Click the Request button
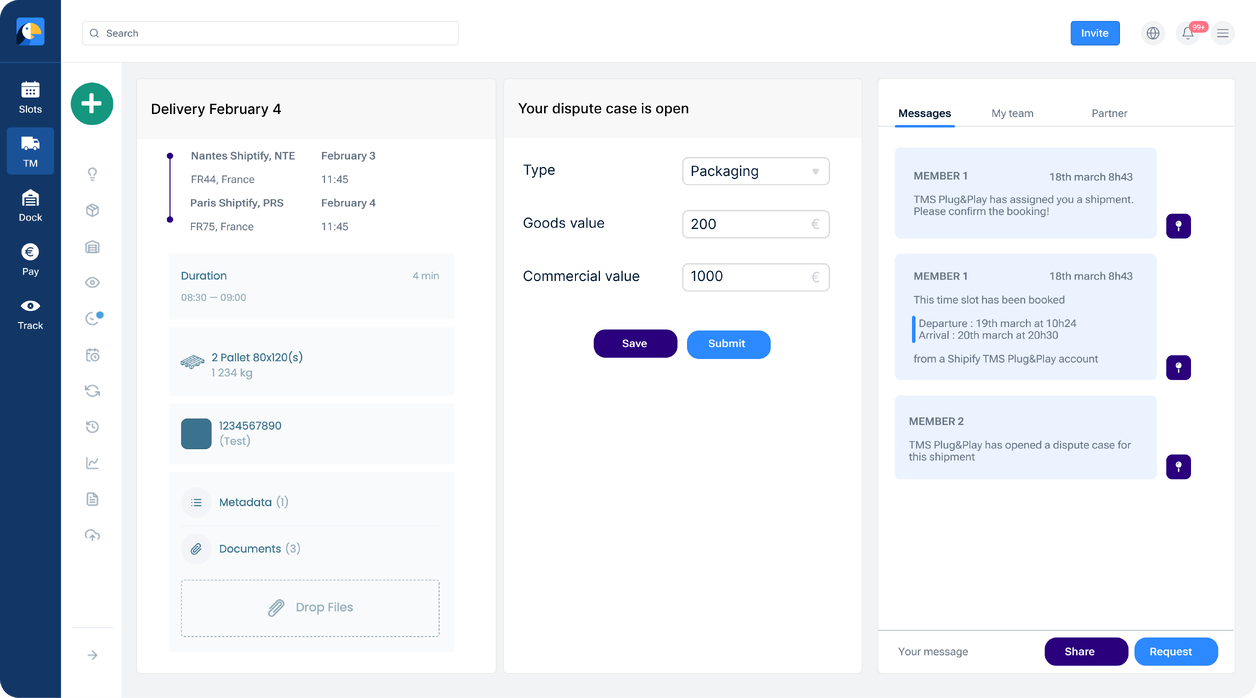The height and width of the screenshot is (698, 1256). coord(1176,652)
